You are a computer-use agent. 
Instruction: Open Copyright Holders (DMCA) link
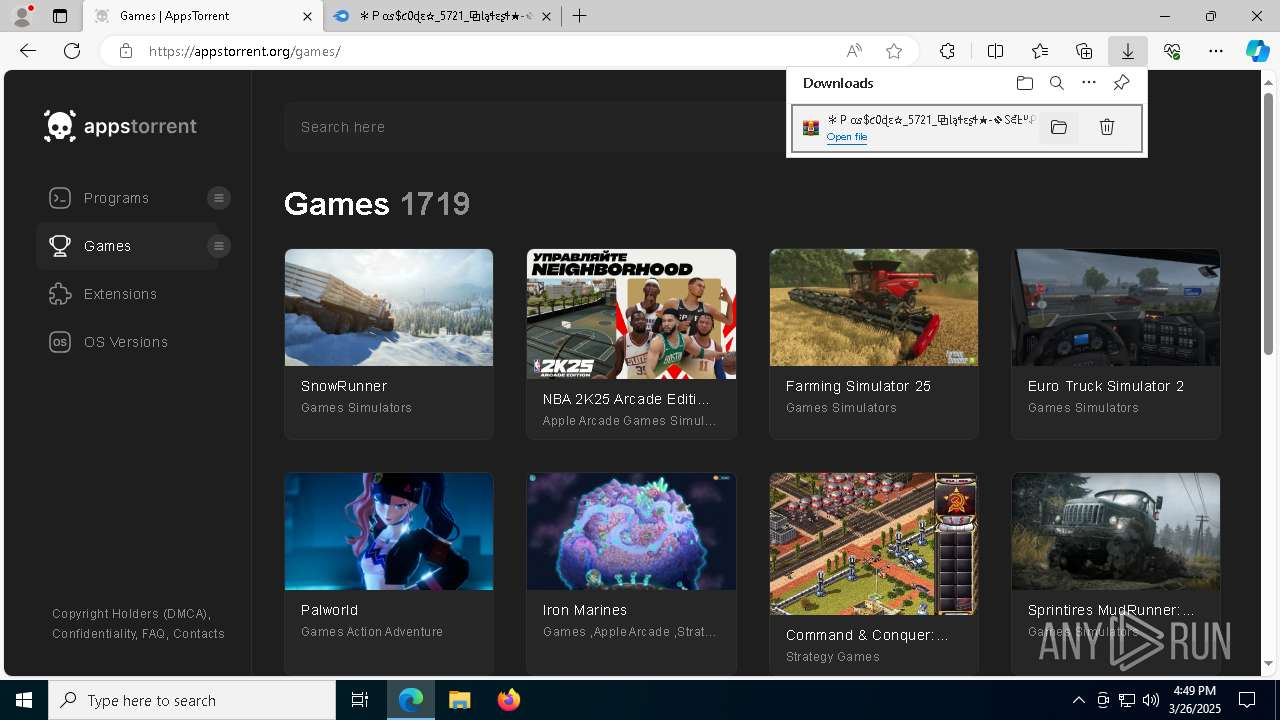click(x=130, y=614)
